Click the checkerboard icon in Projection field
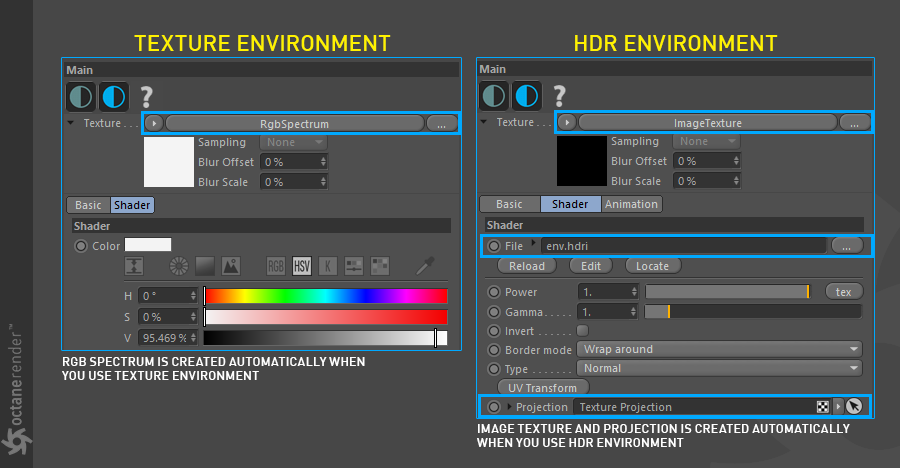This screenshot has height=468, width=900. pyautogui.click(x=823, y=407)
